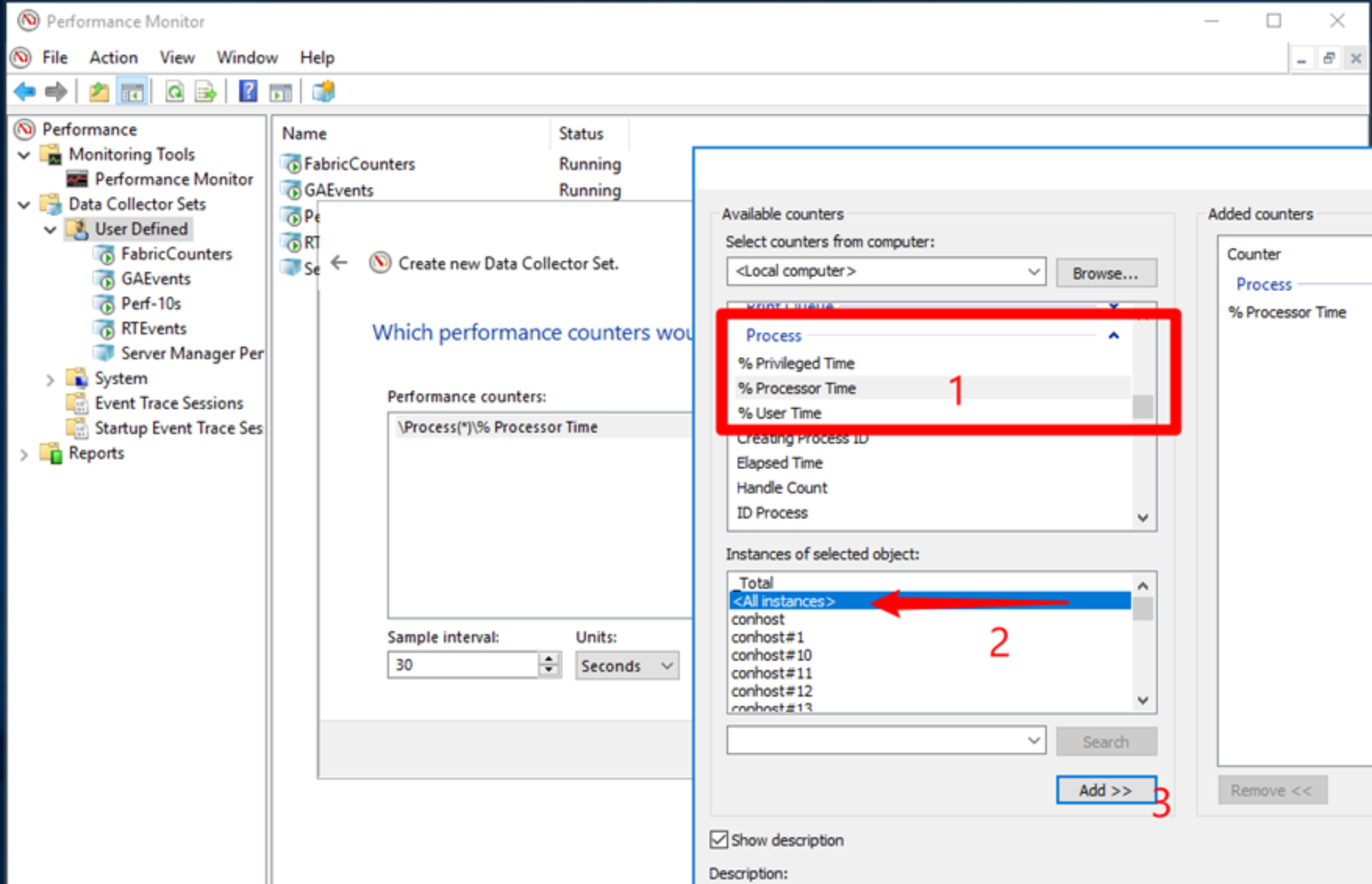Click the Add >> button
This screenshot has width=1372, height=884.
coord(1105,790)
